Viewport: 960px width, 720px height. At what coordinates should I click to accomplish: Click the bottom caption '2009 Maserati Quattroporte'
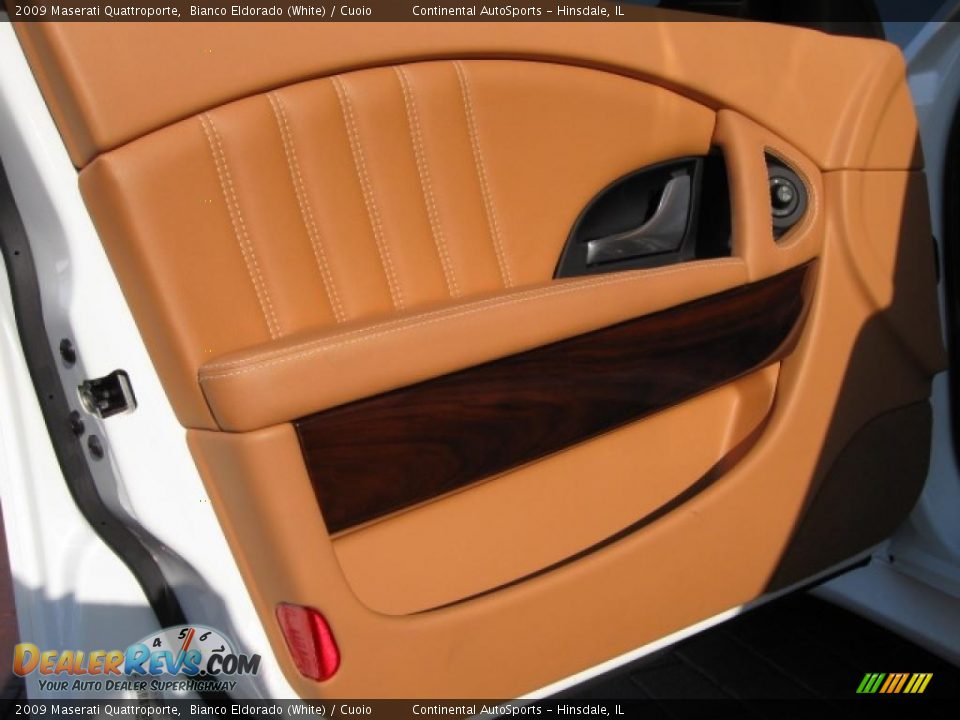(97, 710)
